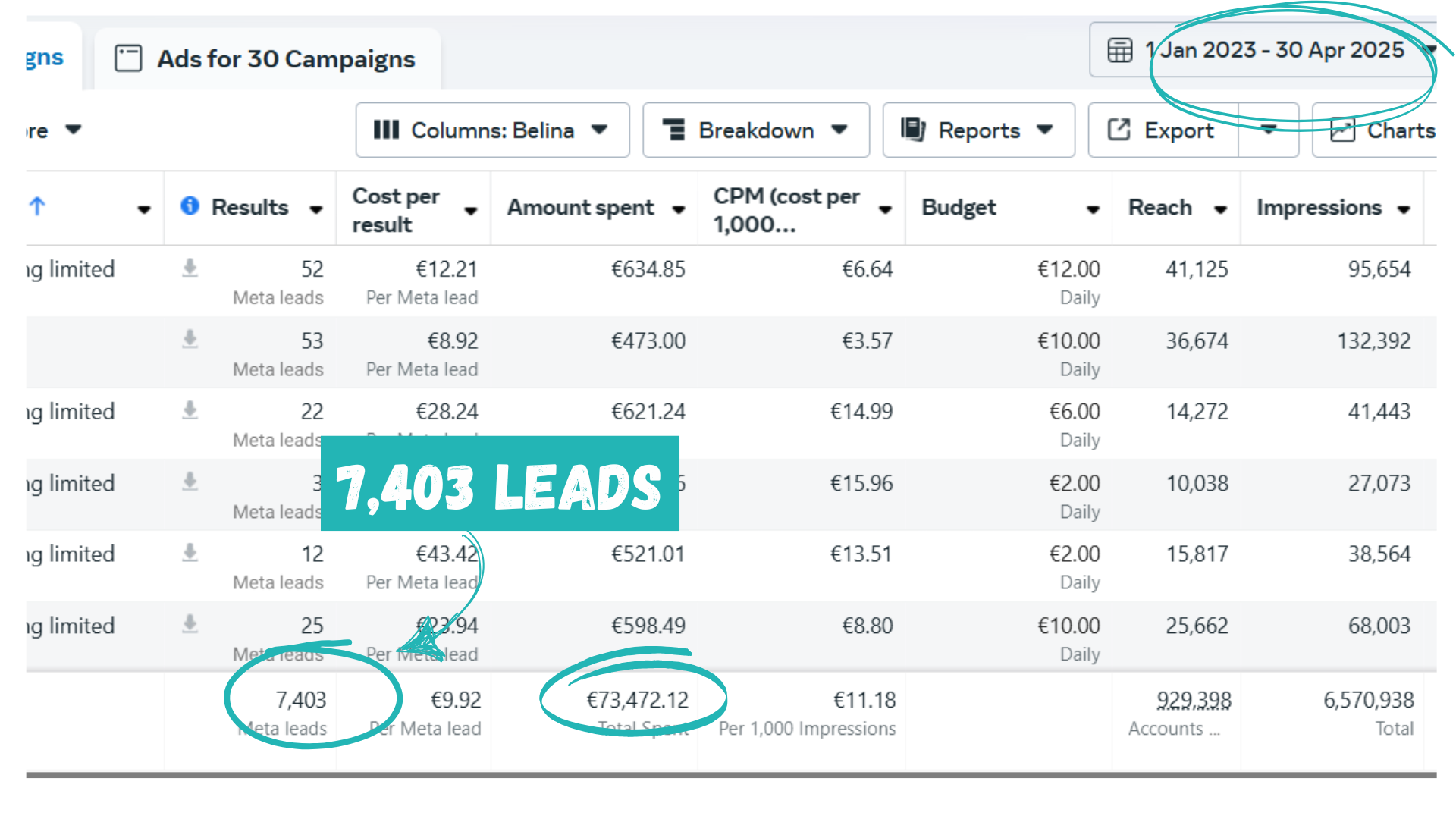Viewport: 1456px width, 819px height.
Task: Click the calendar icon beside date range
Action: coord(1119,50)
